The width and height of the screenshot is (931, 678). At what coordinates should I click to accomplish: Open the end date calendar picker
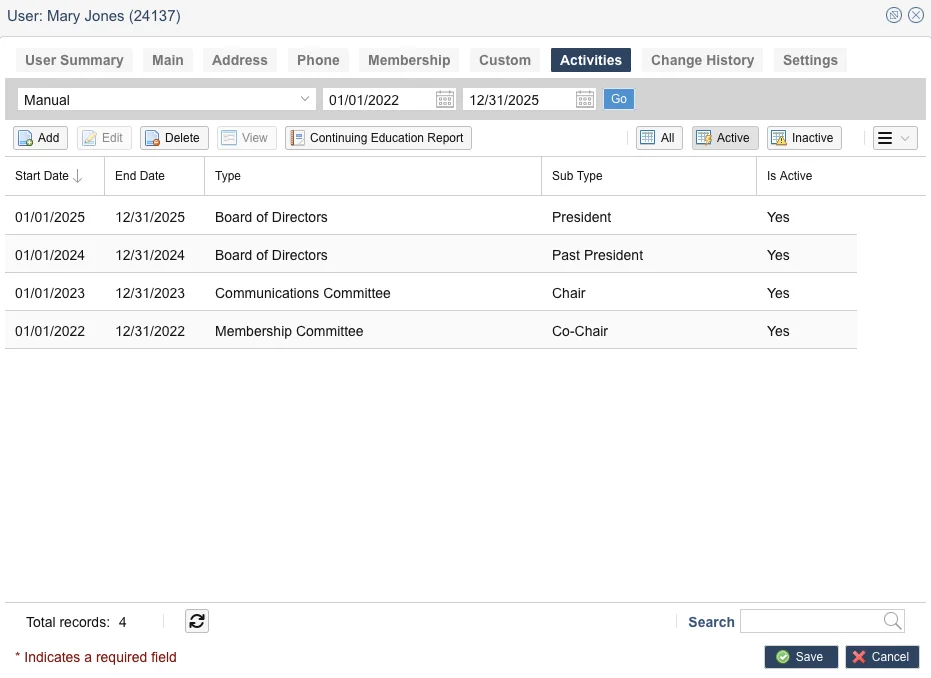[x=584, y=99]
